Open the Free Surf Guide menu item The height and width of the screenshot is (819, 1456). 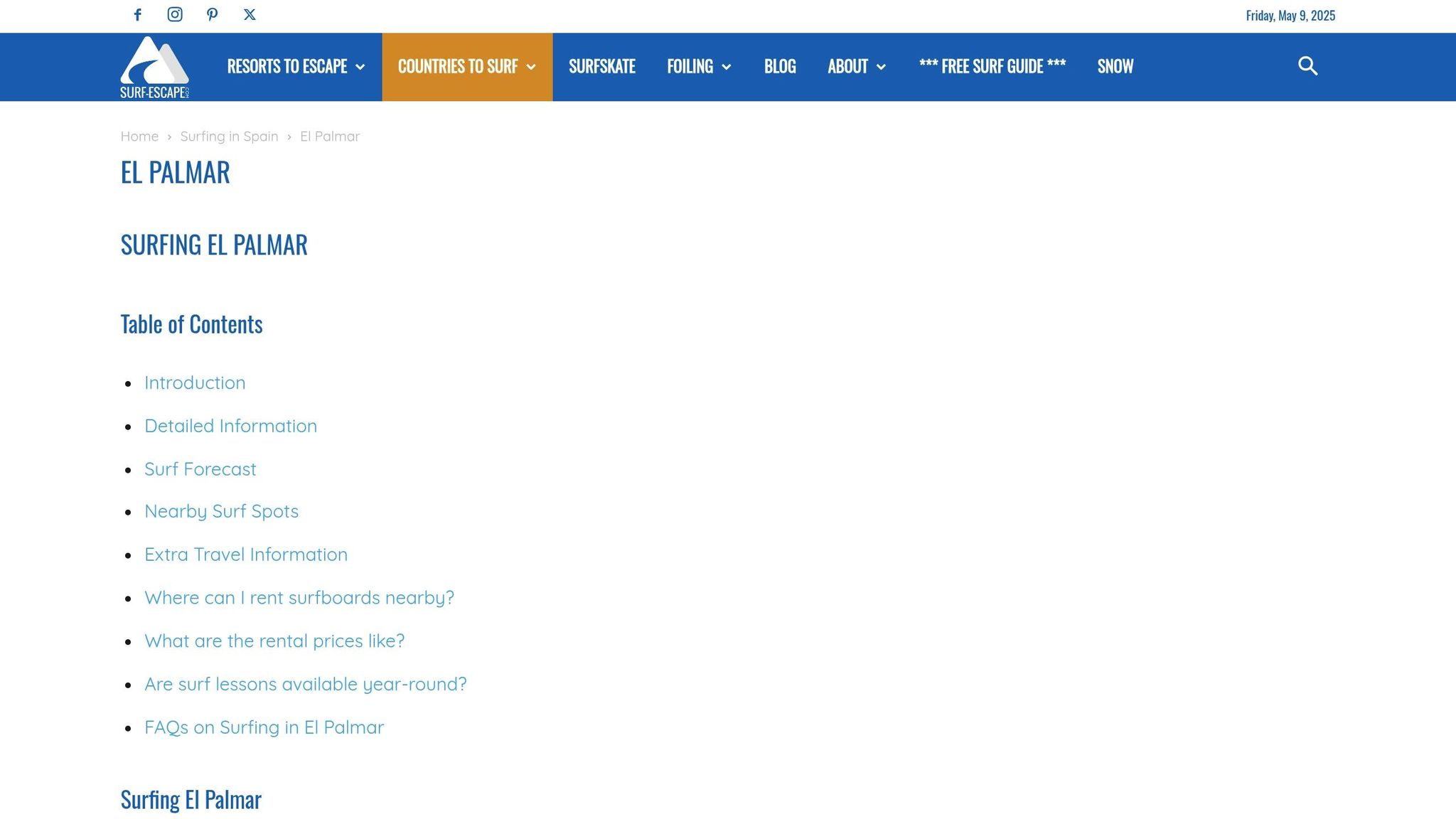[x=992, y=67]
